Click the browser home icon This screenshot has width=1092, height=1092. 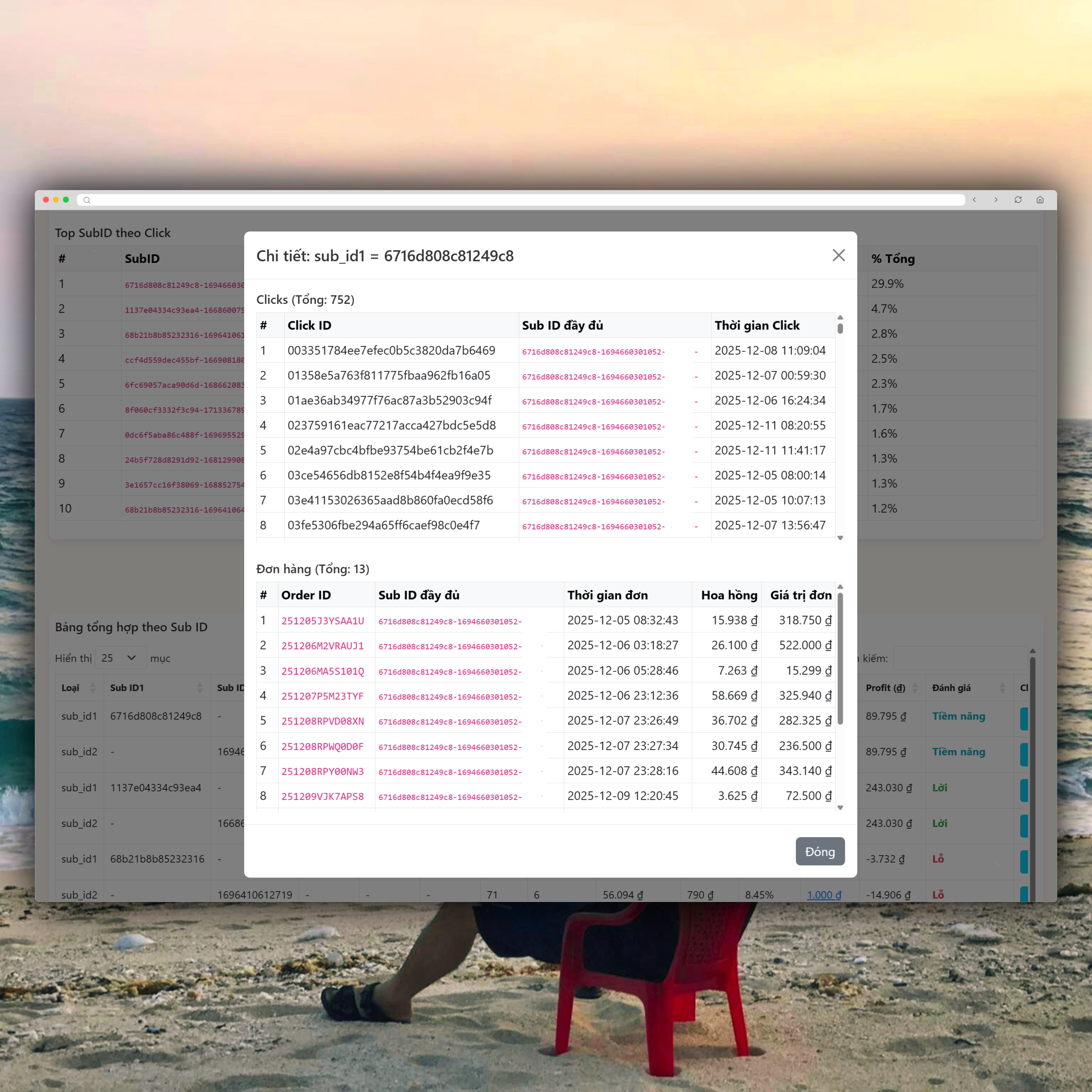[x=1040, y=199]
